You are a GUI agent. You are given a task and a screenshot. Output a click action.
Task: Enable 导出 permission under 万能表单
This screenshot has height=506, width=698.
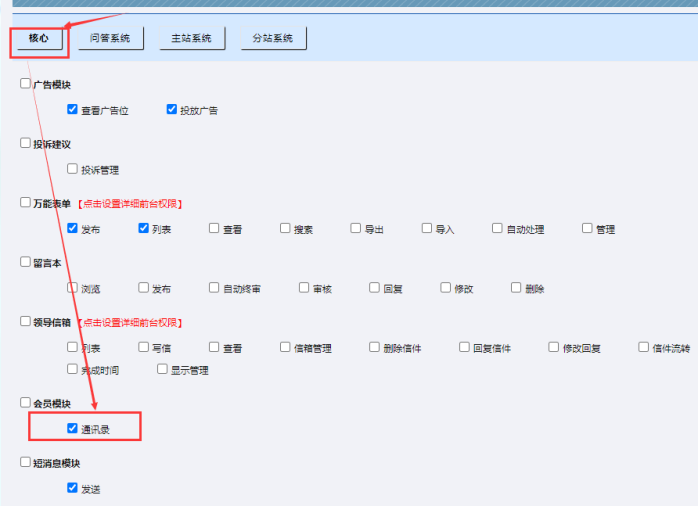(x=356, y=228)
